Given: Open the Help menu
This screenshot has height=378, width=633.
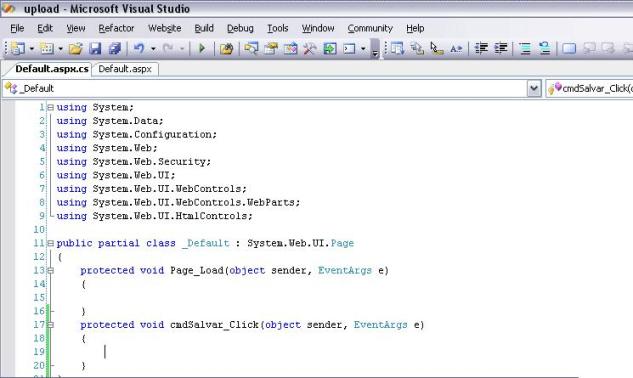Looking at the screenshot, I should [415, 28].
